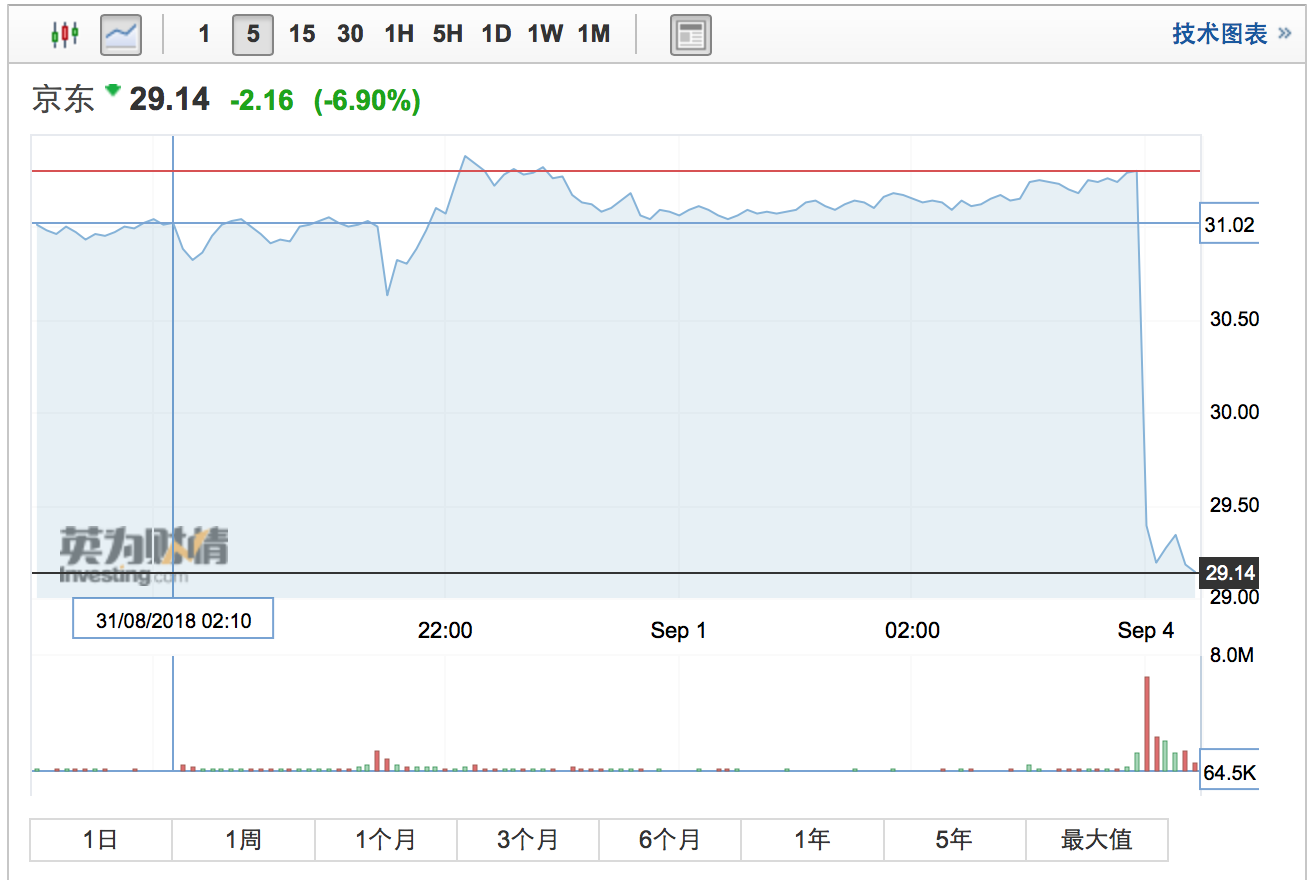Choose the 1D interval
This screenshot has width=1312, height=880.
(496, 35)
